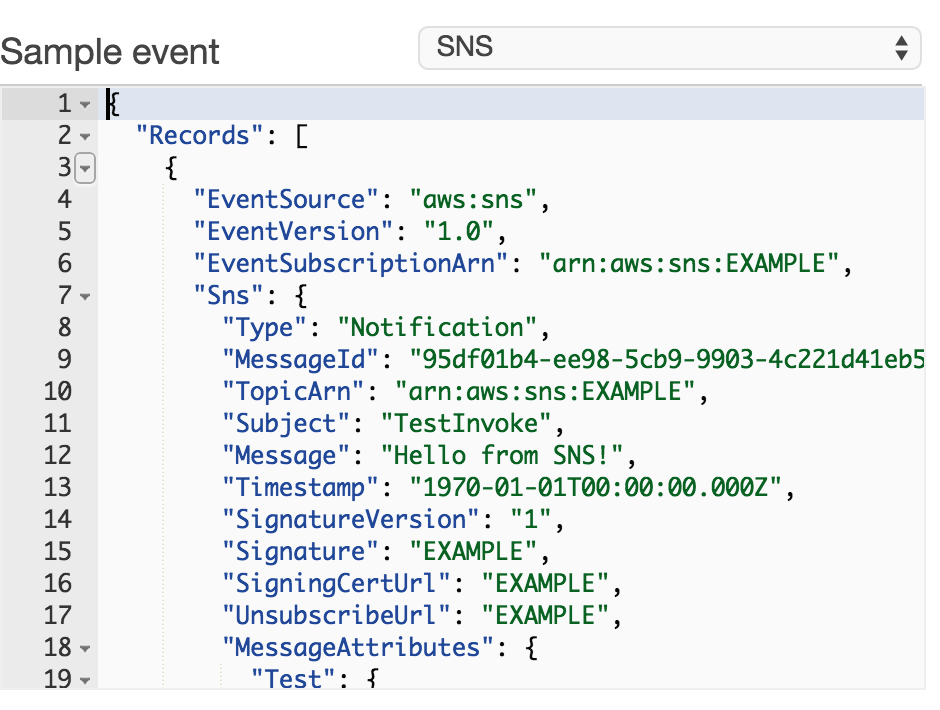The width and height of the screenshot is (940, 710).
Task: Collapse the record object on line 3
Action: tap(83, 169)
